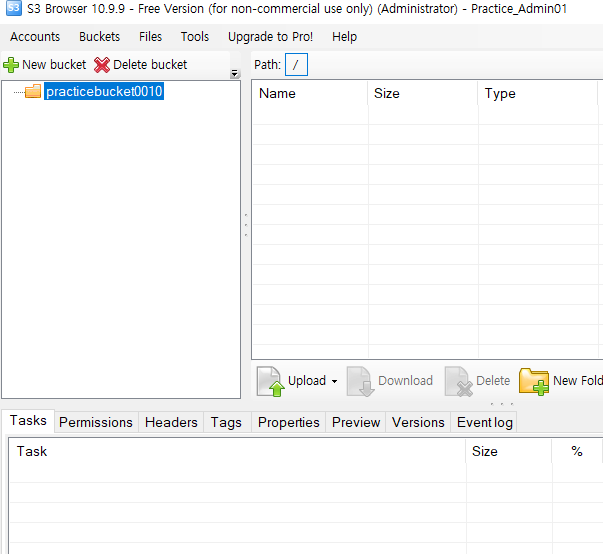The width and height of the screenshot is (603, 554).
Task: Sort file list by Type column
Action: coord(538,93)
